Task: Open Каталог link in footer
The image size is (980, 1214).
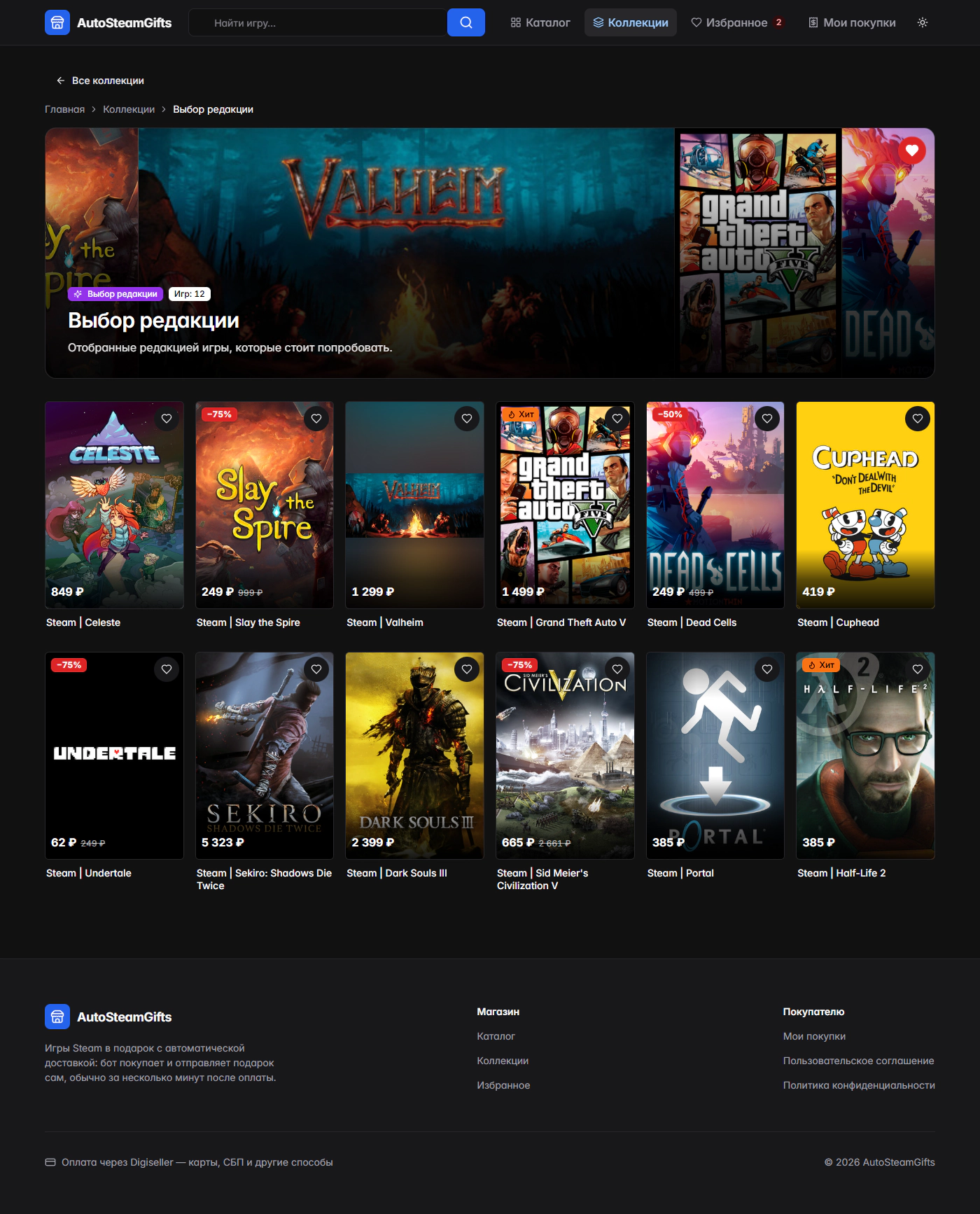Action: coord(496,1036)
